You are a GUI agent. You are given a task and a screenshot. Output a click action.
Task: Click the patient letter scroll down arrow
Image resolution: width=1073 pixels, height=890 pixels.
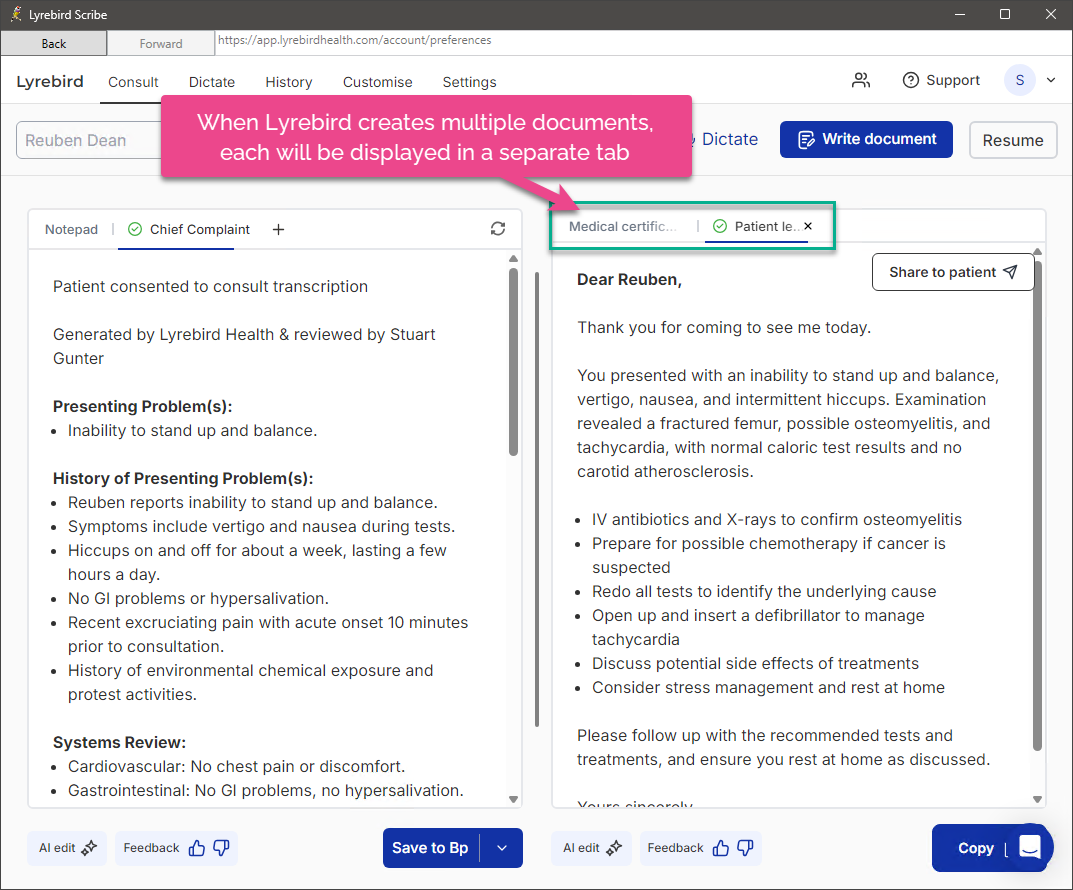1037,800
